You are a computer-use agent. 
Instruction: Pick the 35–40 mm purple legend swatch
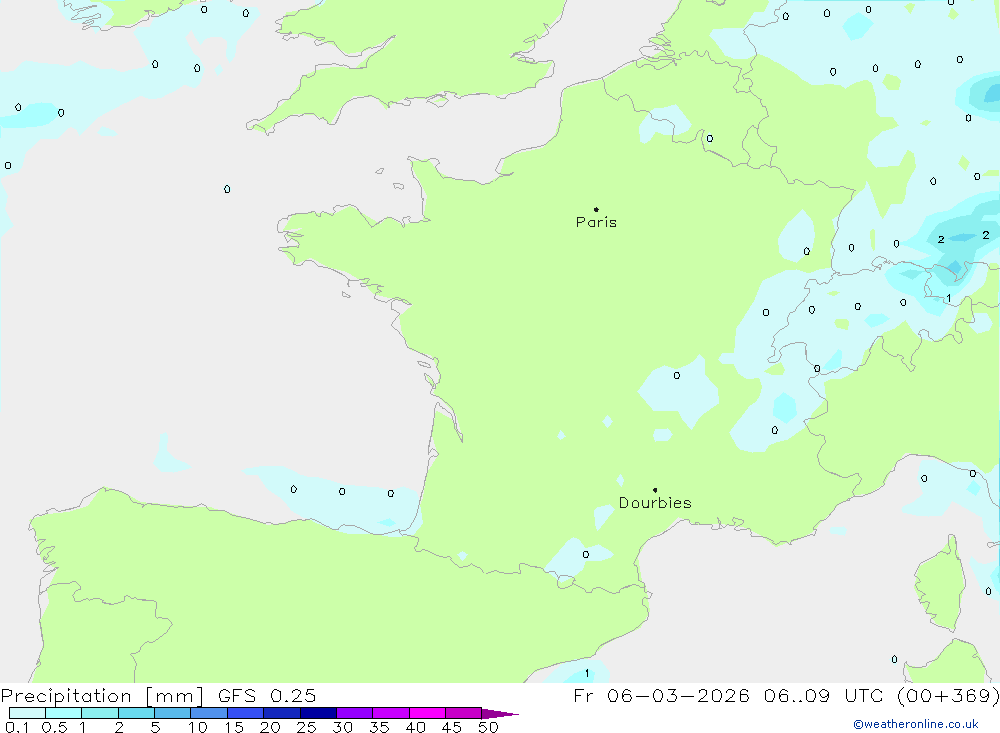point(391,713)
